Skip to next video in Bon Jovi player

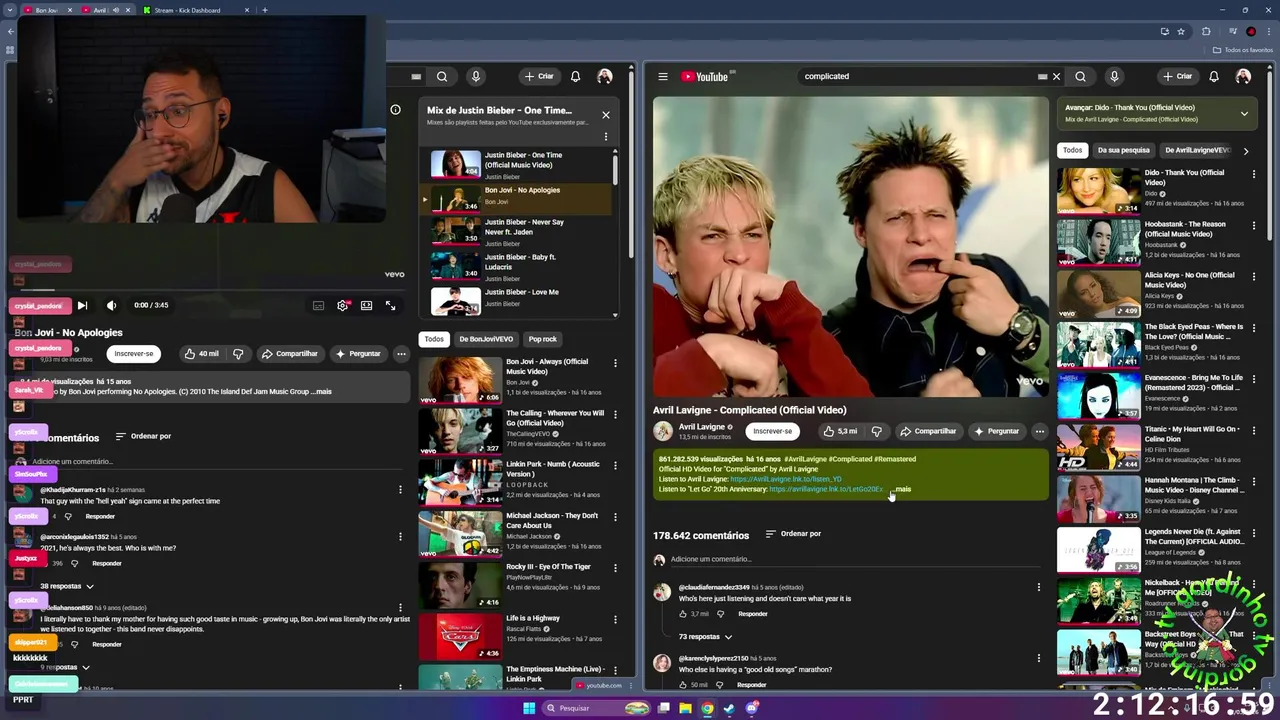coord(82,306)
